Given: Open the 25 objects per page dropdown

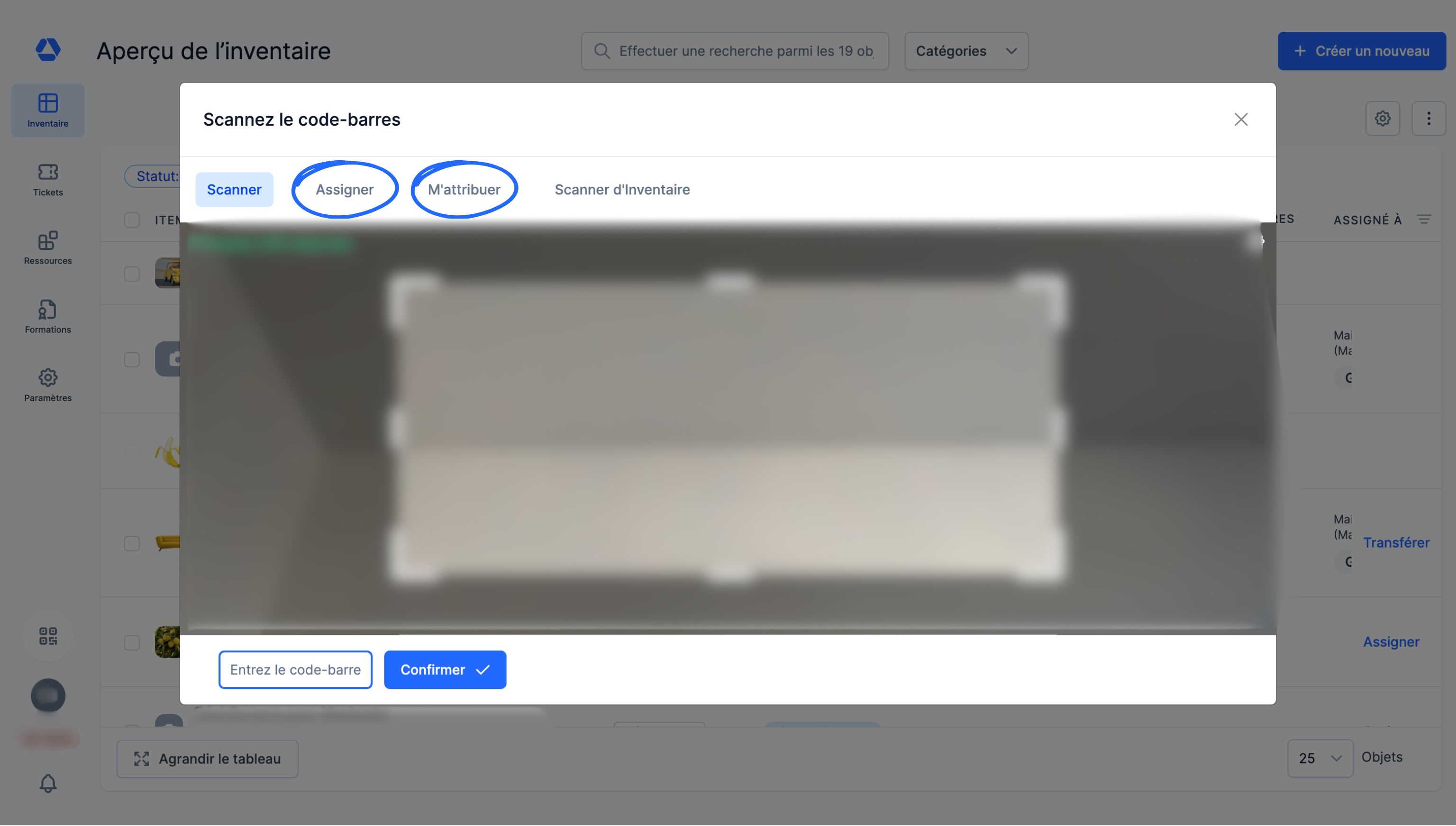Looking at the screenshot, I should 1320,759.
